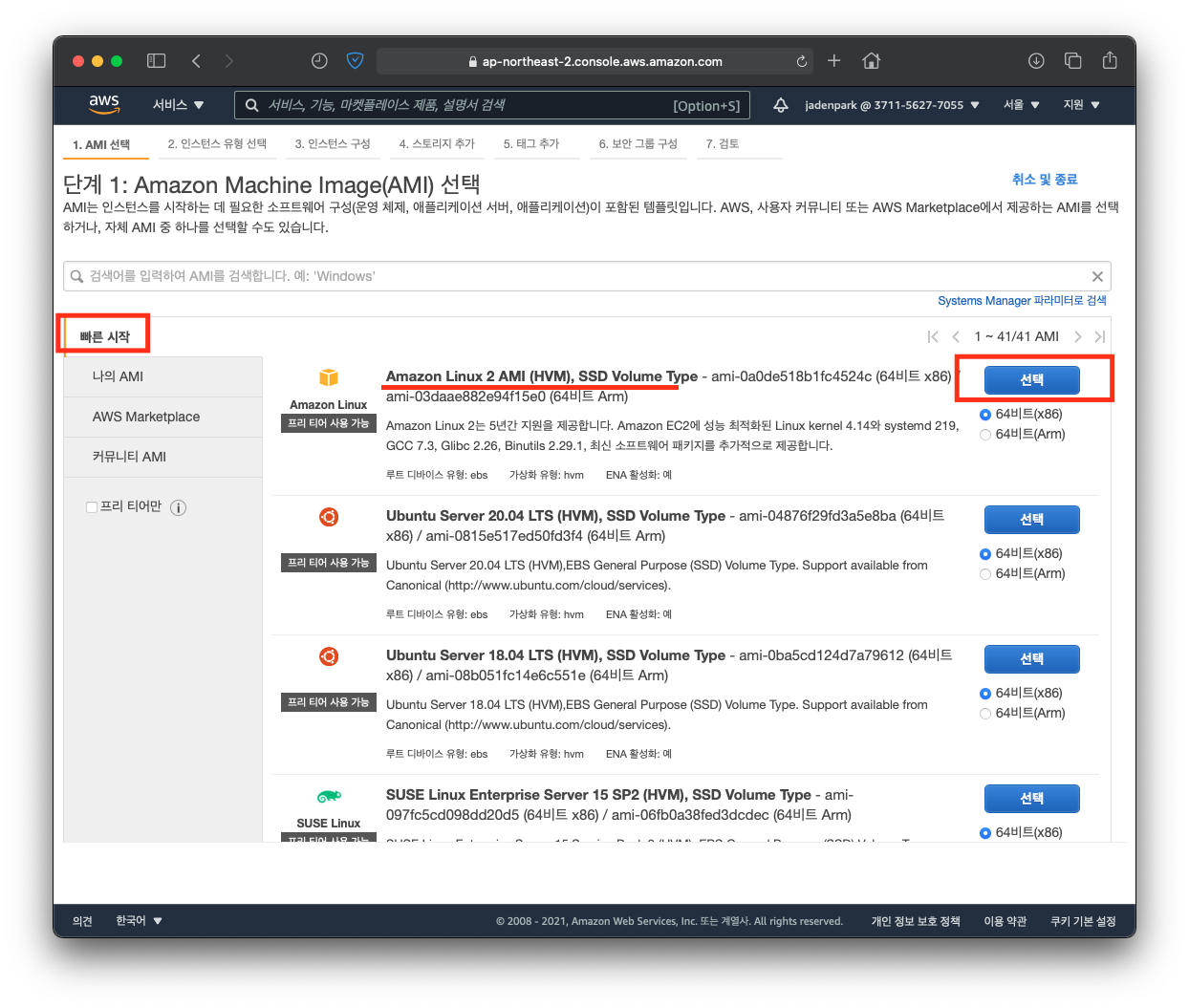The image size is (1189, 1008).
Task: Open the privacy shield icon
Action: [355, 61]
